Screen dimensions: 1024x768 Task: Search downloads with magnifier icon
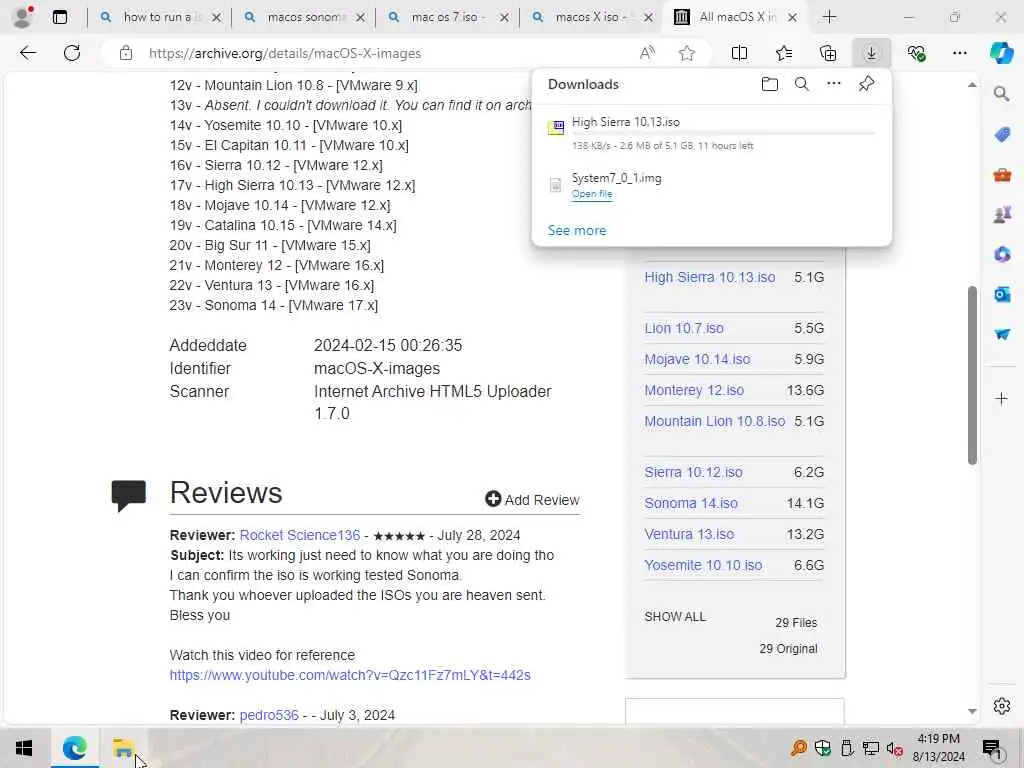[802, 84]
